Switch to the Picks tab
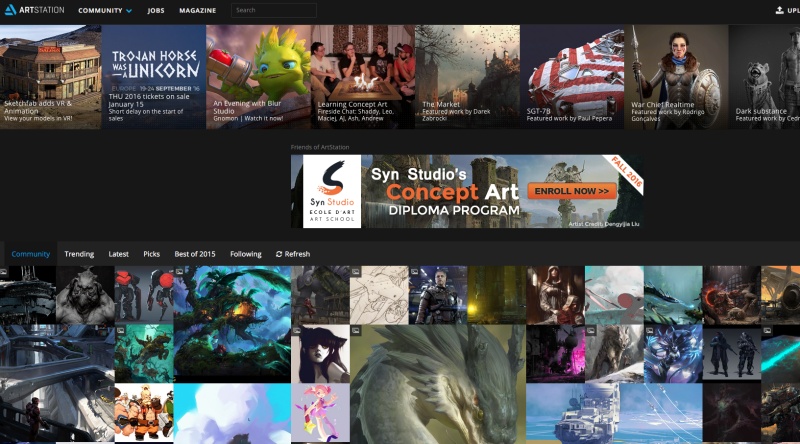The width and height of the screenshot is (800, 444). [152, 254]
